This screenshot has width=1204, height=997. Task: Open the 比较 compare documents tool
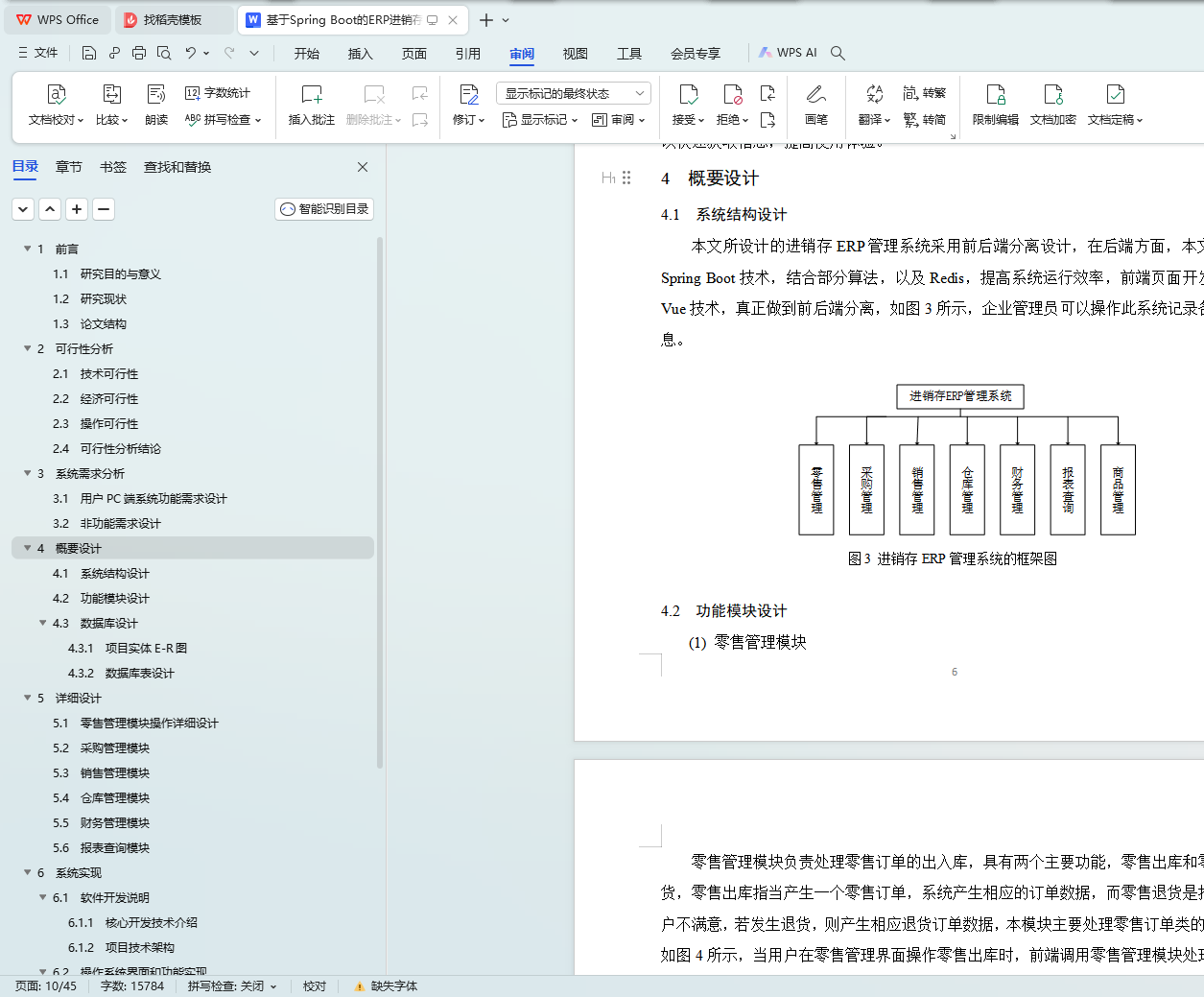point(111,106)
